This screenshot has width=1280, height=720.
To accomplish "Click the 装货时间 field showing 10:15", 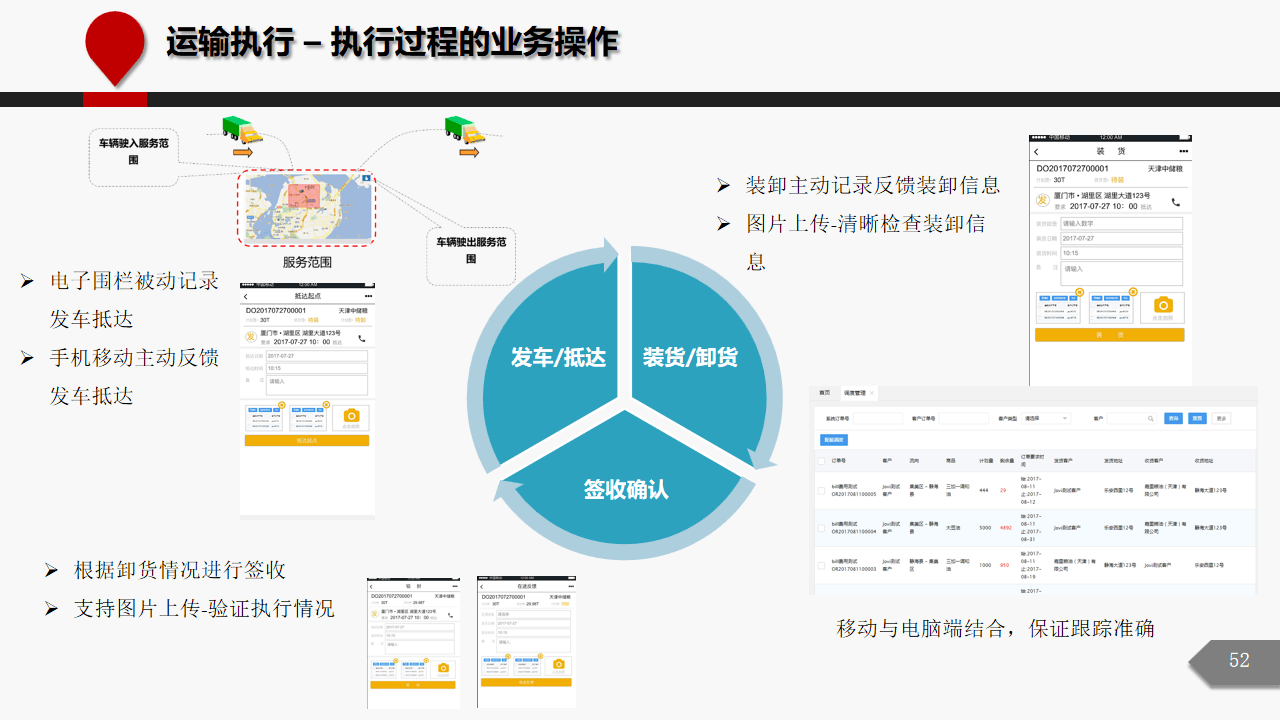I will (1121, 254).
